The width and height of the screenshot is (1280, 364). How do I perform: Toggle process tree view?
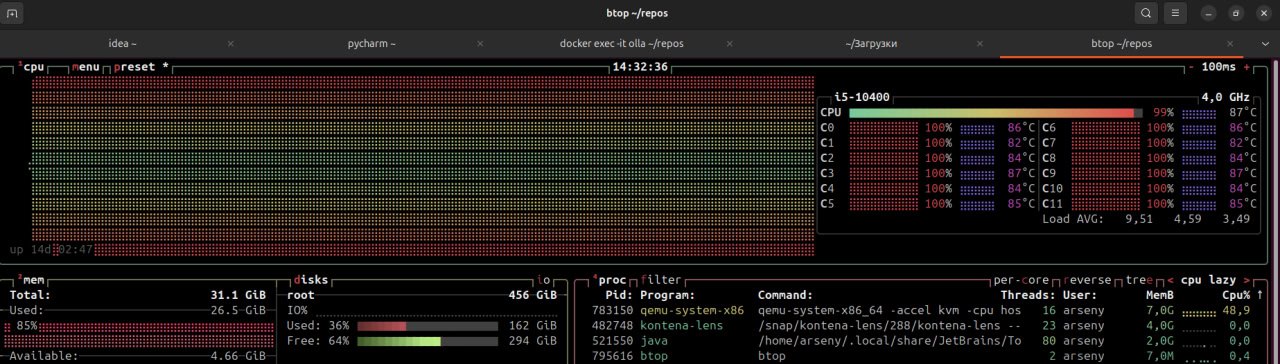1140,280
